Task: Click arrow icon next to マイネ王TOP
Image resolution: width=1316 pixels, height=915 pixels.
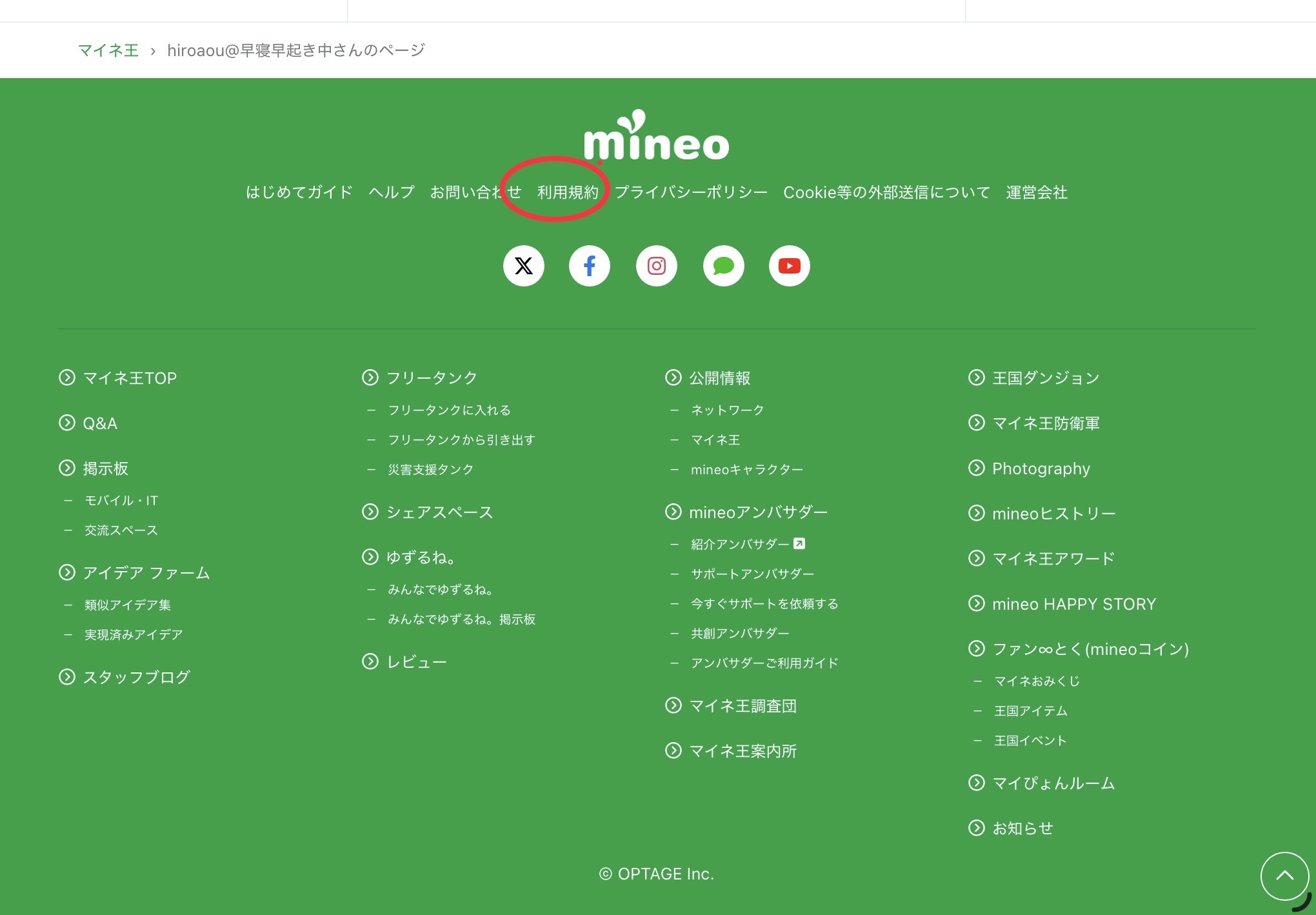Action: pos(67,377)
